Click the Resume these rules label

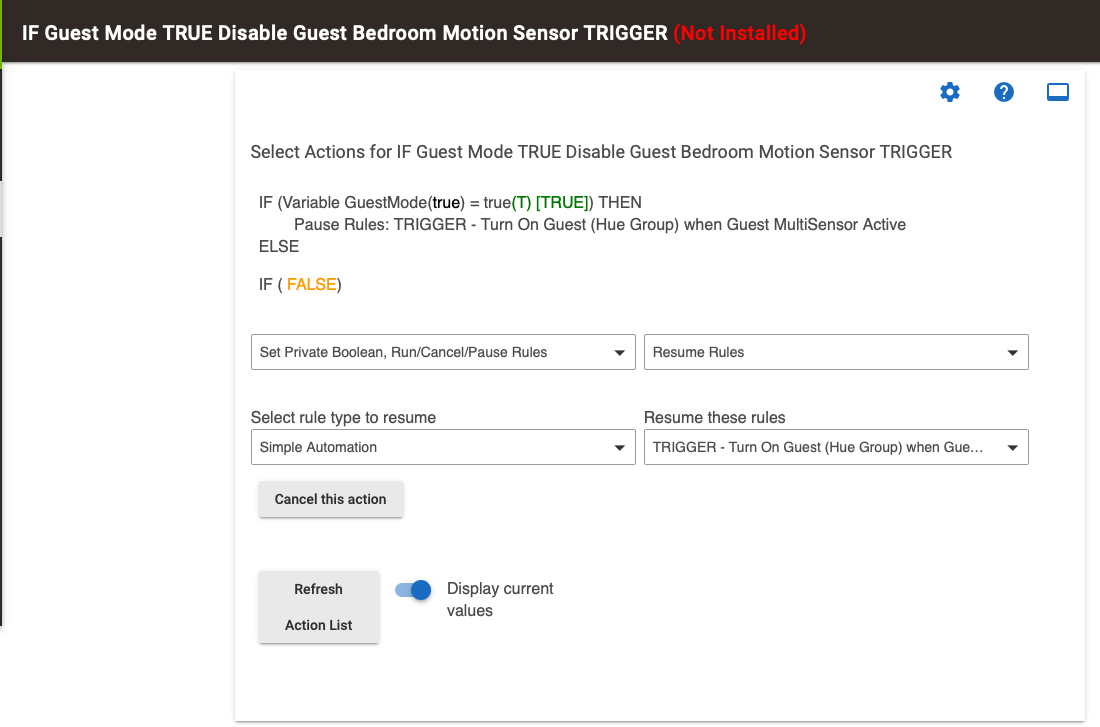point(714,418)
